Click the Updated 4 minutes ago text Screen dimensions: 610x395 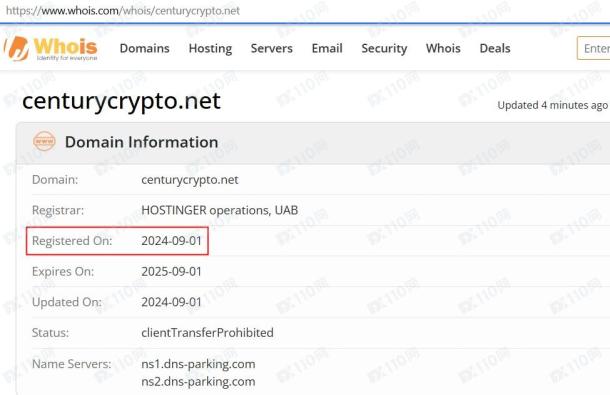coord(552,105)
